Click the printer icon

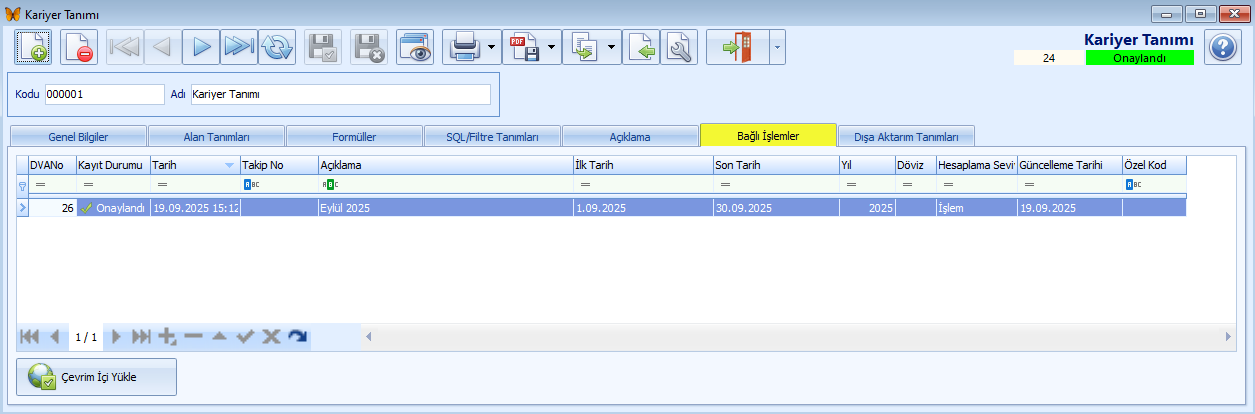[x=464, y=47]
